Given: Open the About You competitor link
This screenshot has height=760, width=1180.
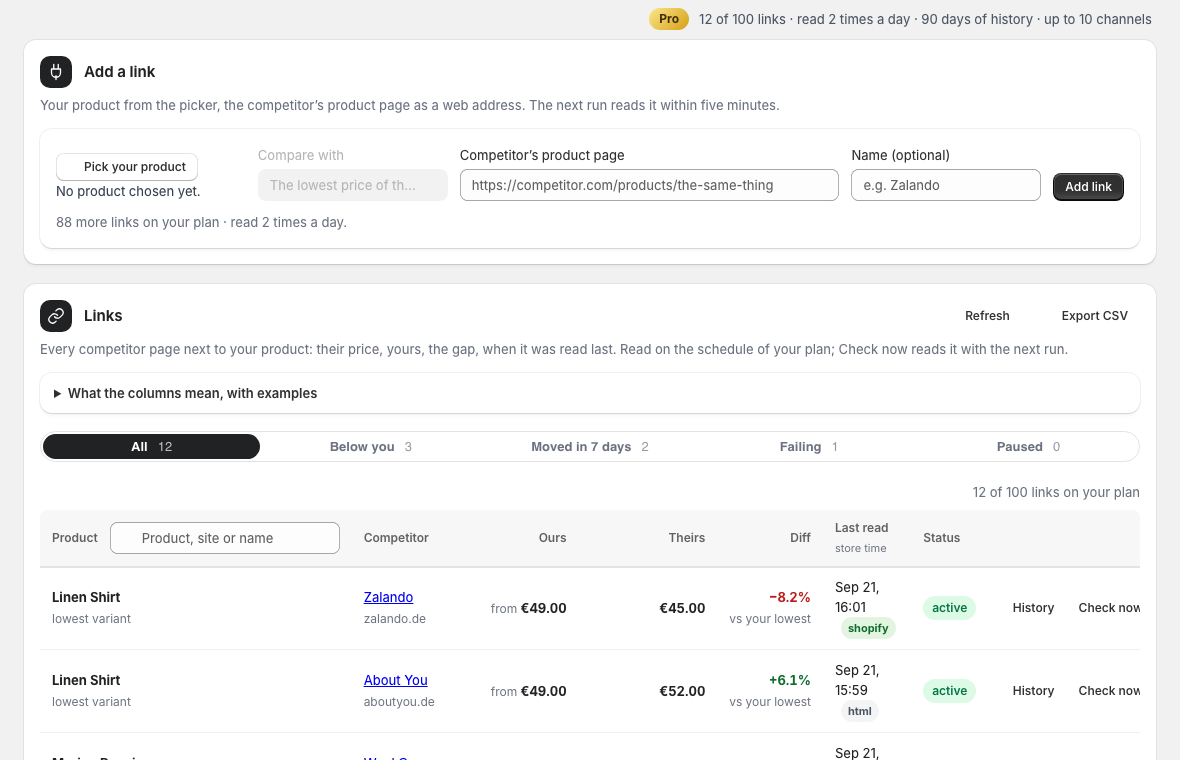Looking at the screenshot, I should coord(396,680).
